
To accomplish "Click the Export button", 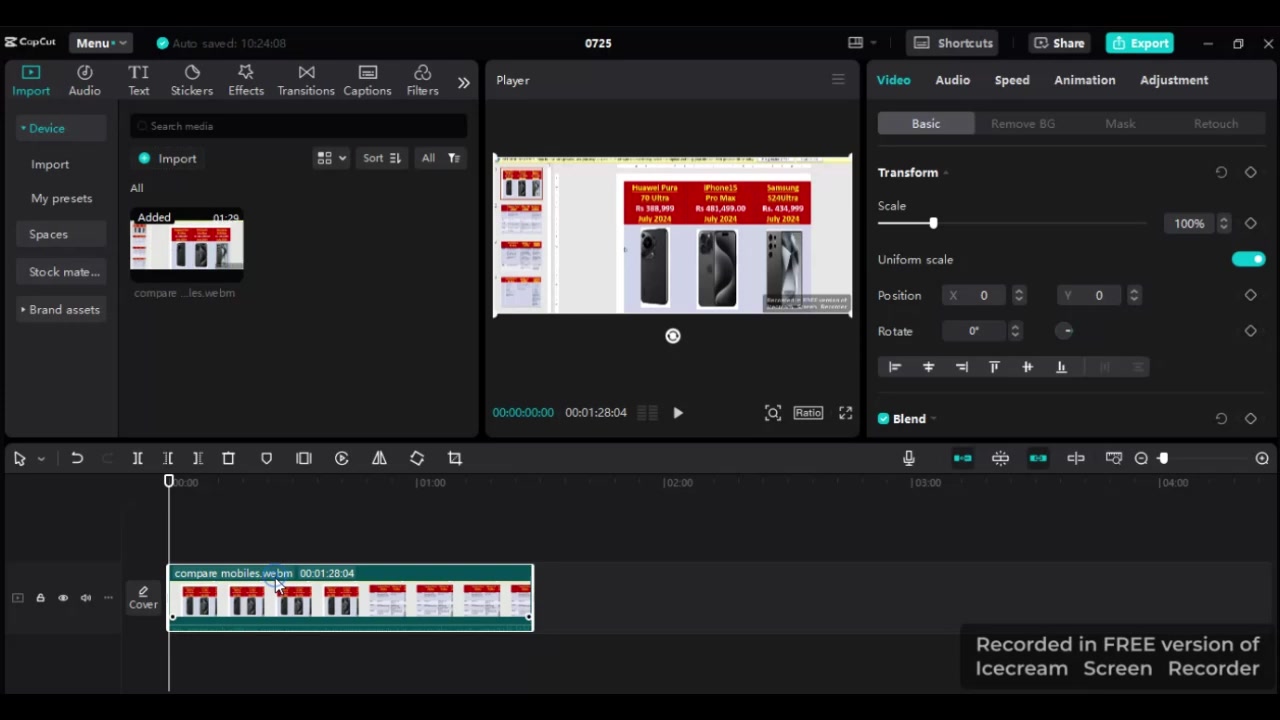I will pos(1140,43).
